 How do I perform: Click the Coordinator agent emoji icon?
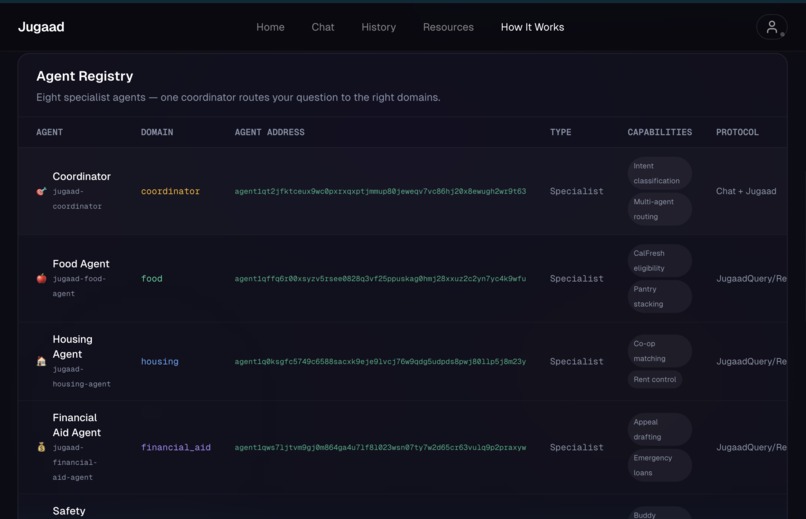tap(41, 191)
